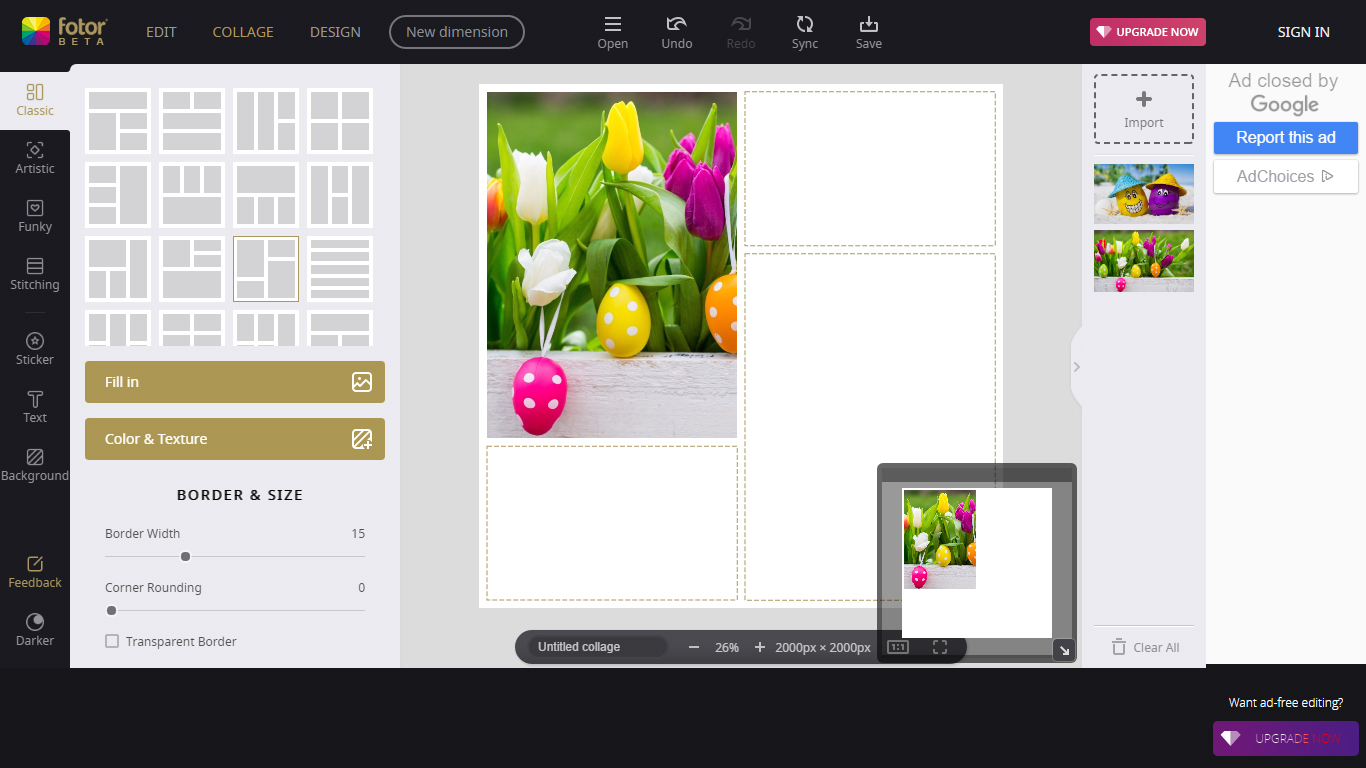Open the Stitching layout option

point(35,274)
